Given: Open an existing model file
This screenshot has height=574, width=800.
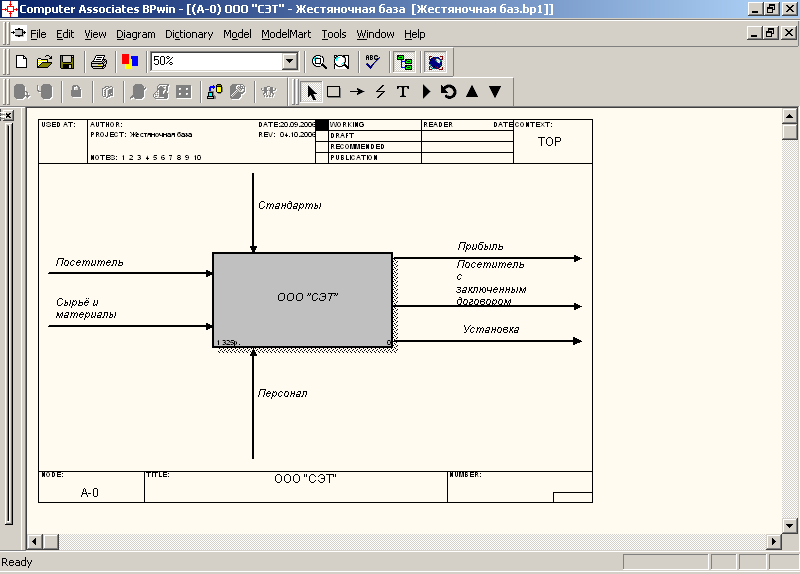Looking at the screenshot, I should coord(44,62).
